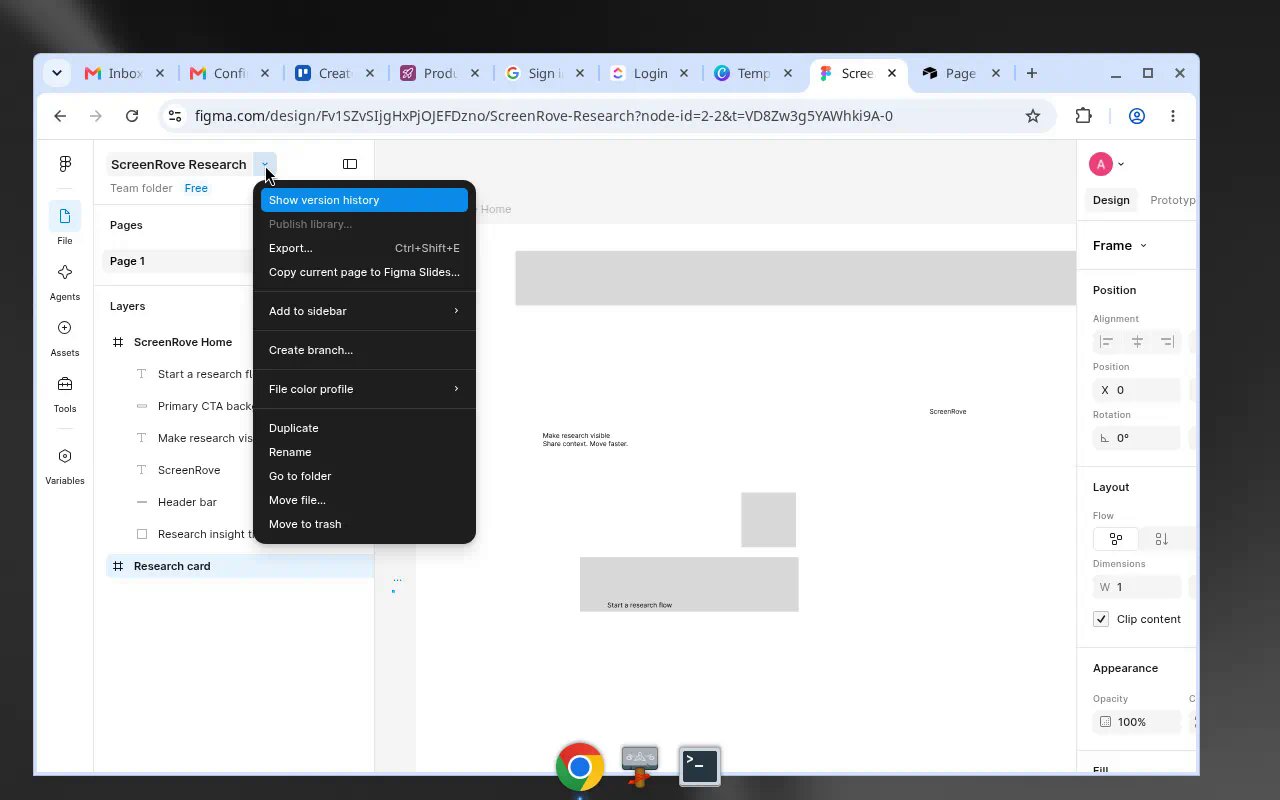Screen dimensions: 1280x800
Task: Toggle the sidebar layout icon
Action: point(350,164)
